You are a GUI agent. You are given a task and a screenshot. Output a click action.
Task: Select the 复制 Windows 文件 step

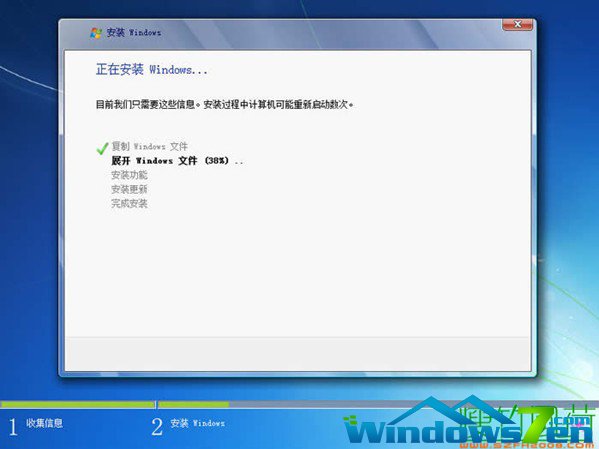click(x=149, y=146)
